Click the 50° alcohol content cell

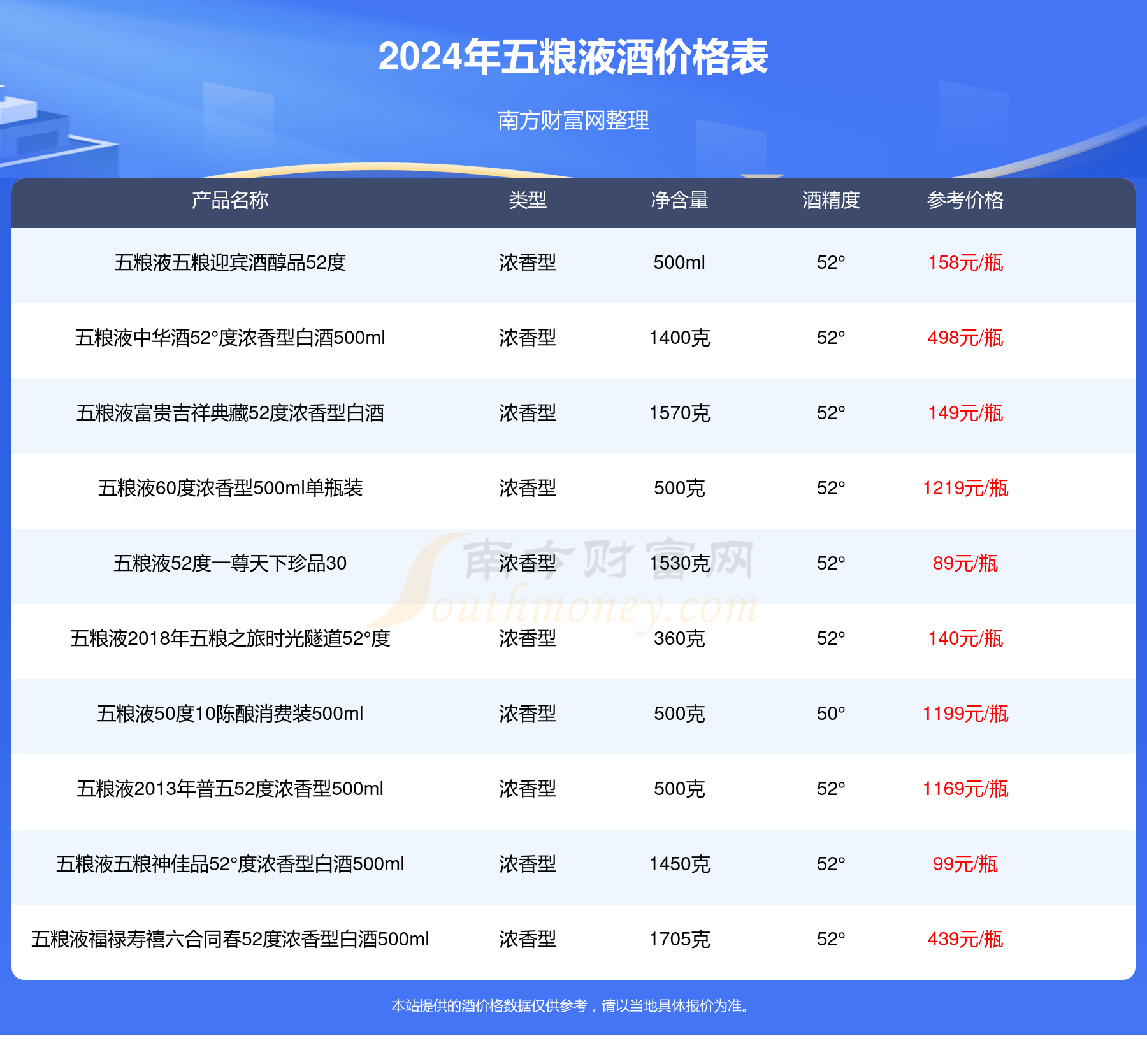831,714
